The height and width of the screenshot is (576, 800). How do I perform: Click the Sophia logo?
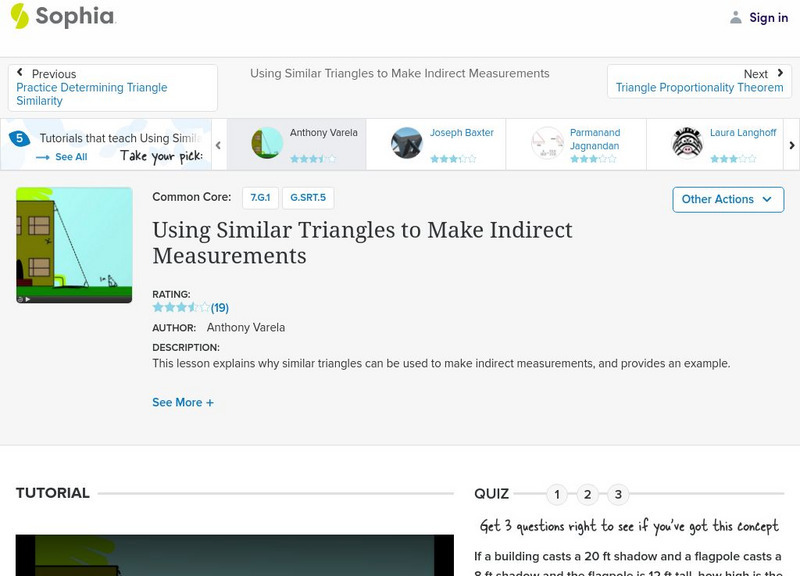click(x=62, y=17)
